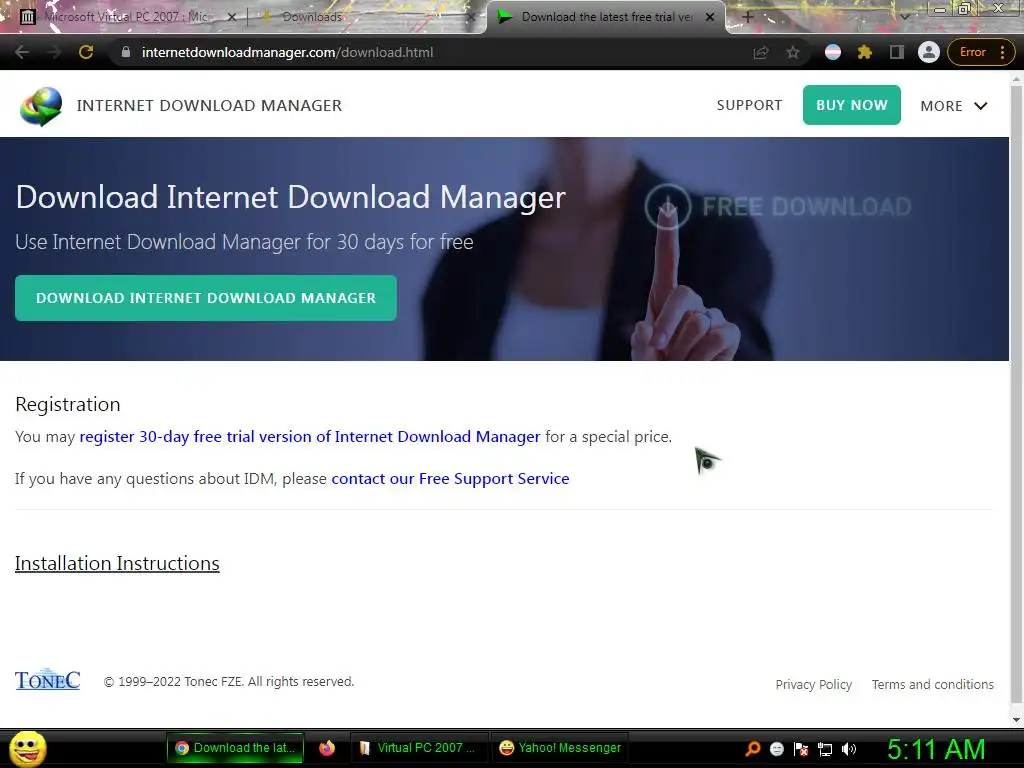Viewport: 1024px width, 768px height.
Task: Click the flag security tray icon
Action: coord(801,748)
